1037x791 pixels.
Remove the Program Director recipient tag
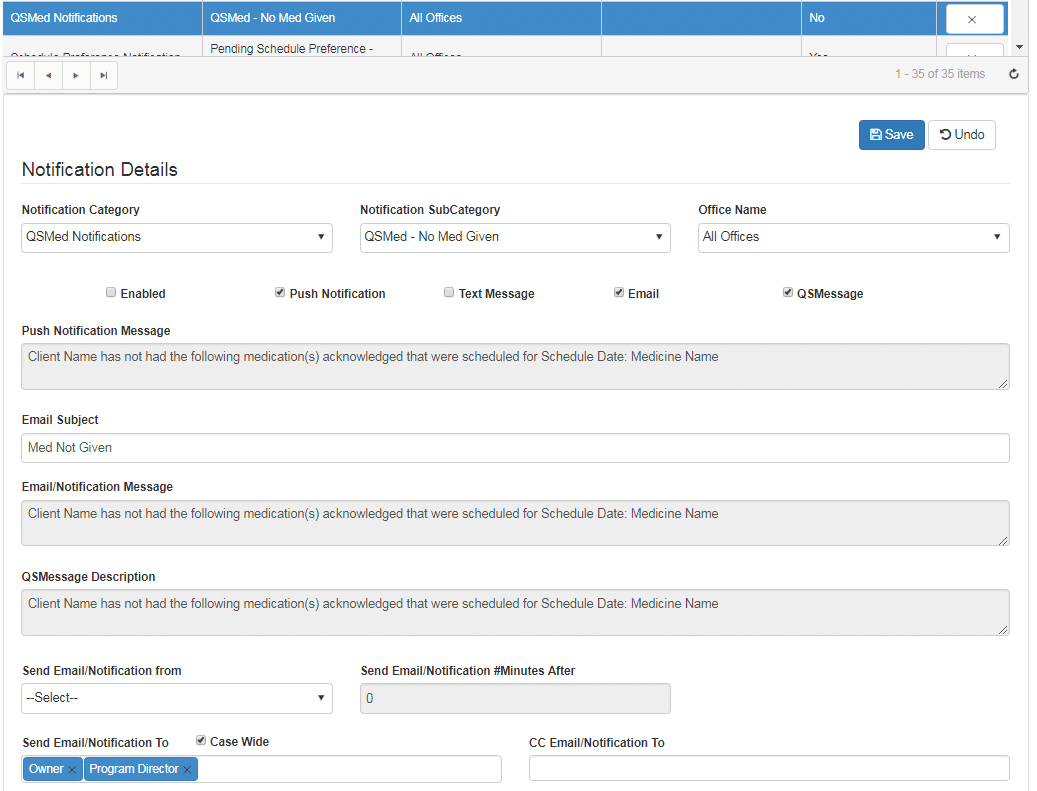coord(187,770)
